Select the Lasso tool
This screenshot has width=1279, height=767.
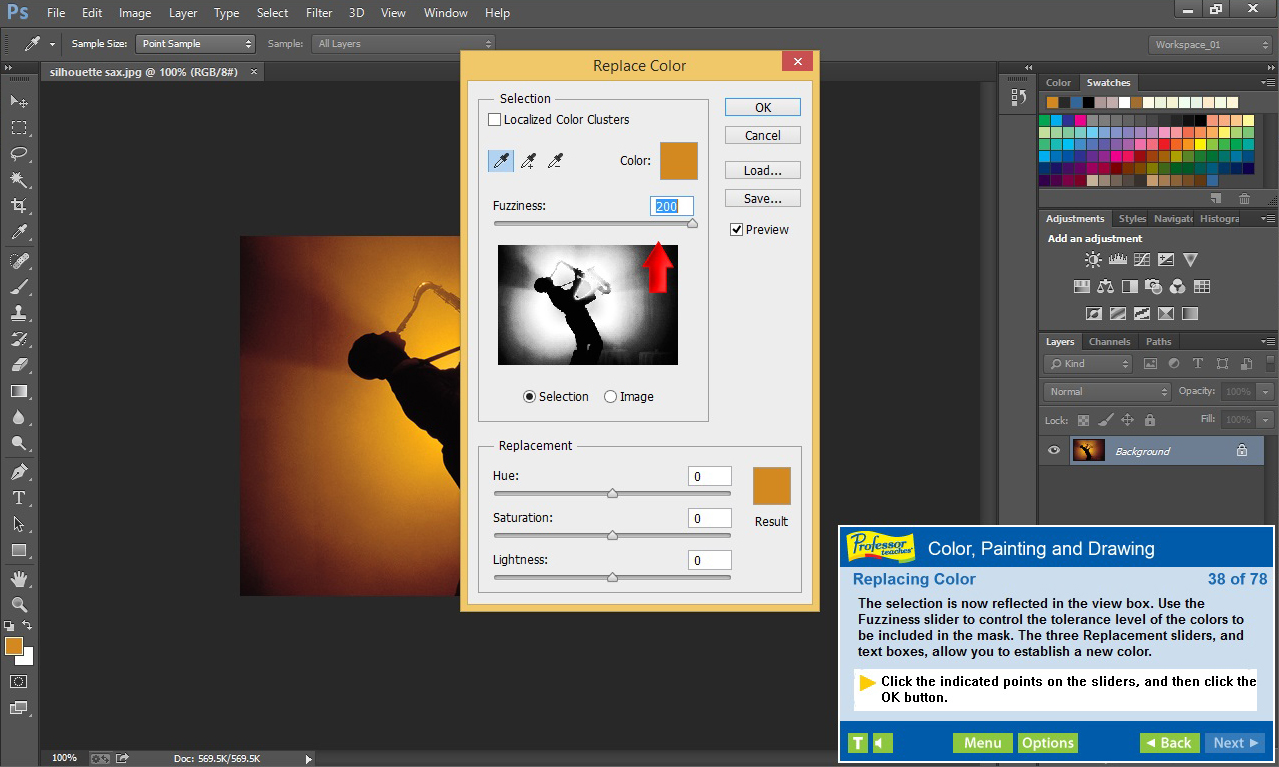pos(18,154)
